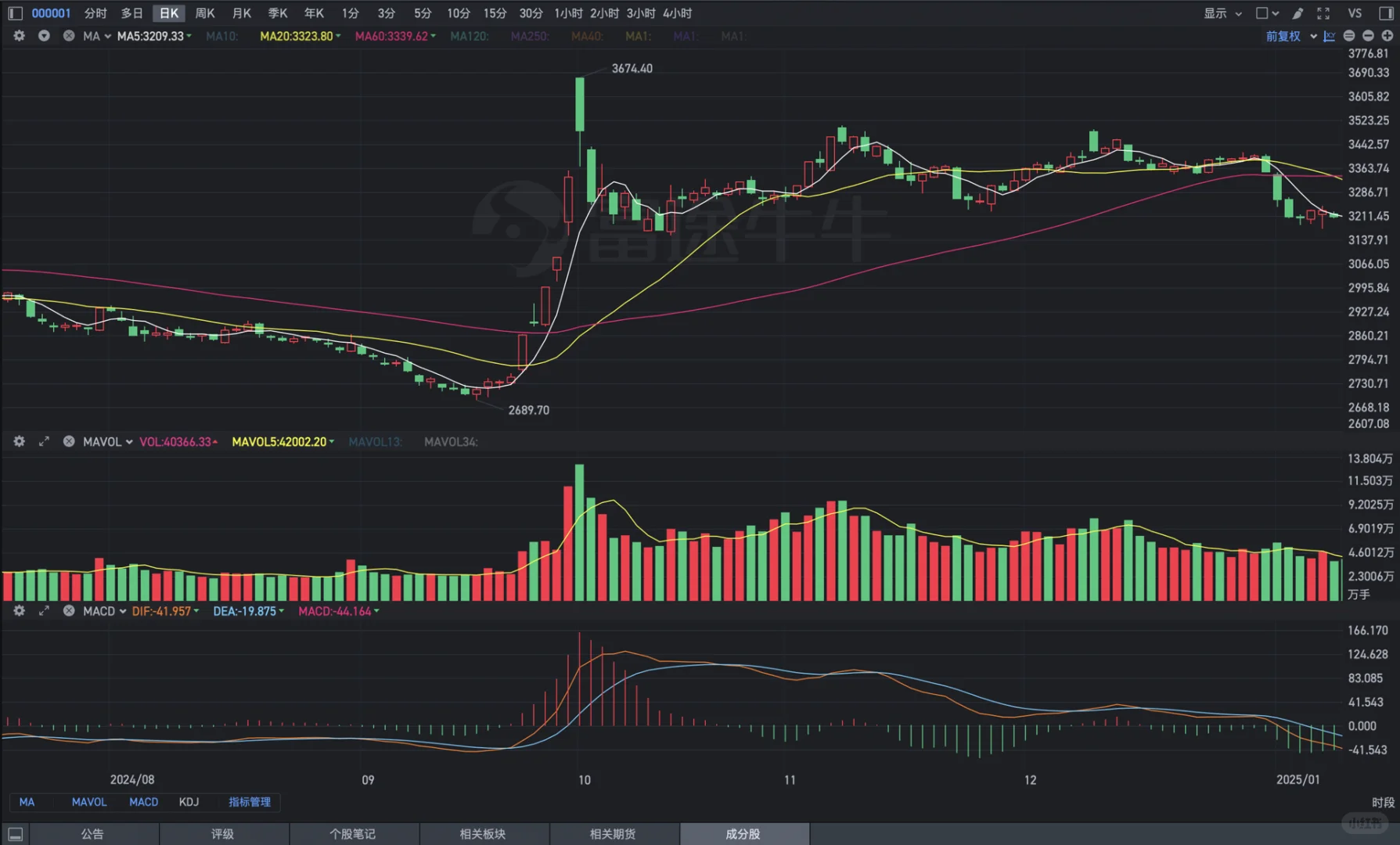Open 指标管理 indicator management

250,802
